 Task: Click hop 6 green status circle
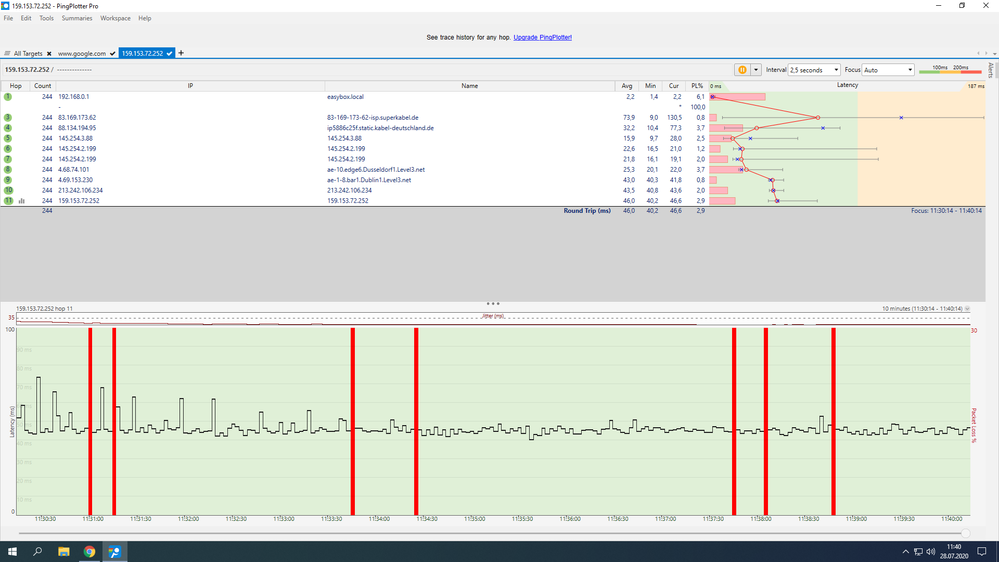(8, 148)
